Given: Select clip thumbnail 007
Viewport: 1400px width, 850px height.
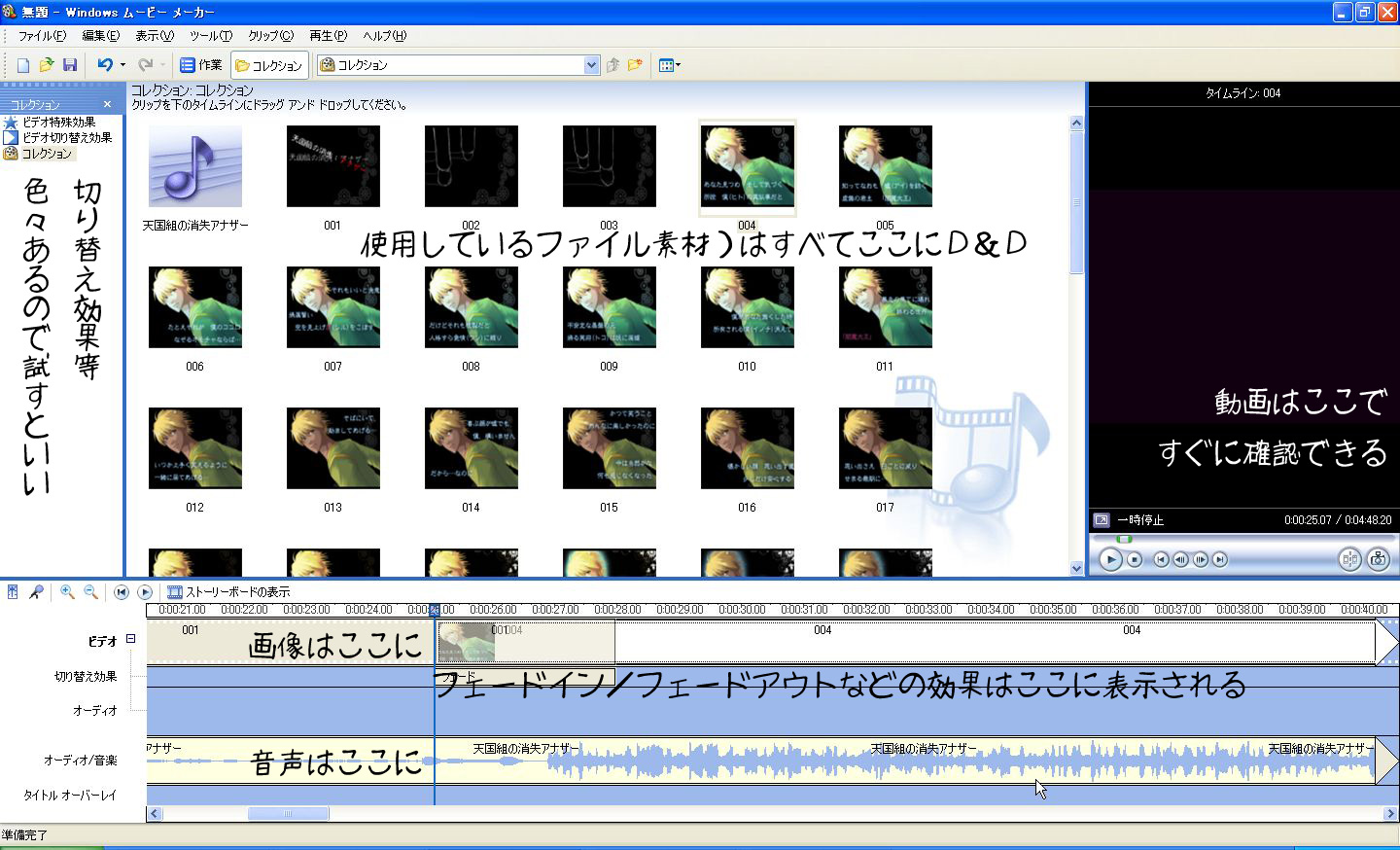Looking at the screenshot, I should (332, 307).
